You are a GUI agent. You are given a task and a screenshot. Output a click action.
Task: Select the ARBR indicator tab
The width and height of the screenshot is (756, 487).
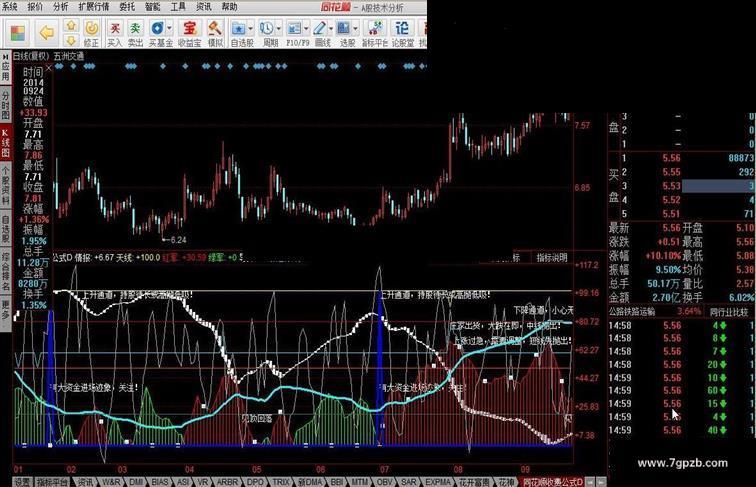pyautogui.click(x=228, y=482)
